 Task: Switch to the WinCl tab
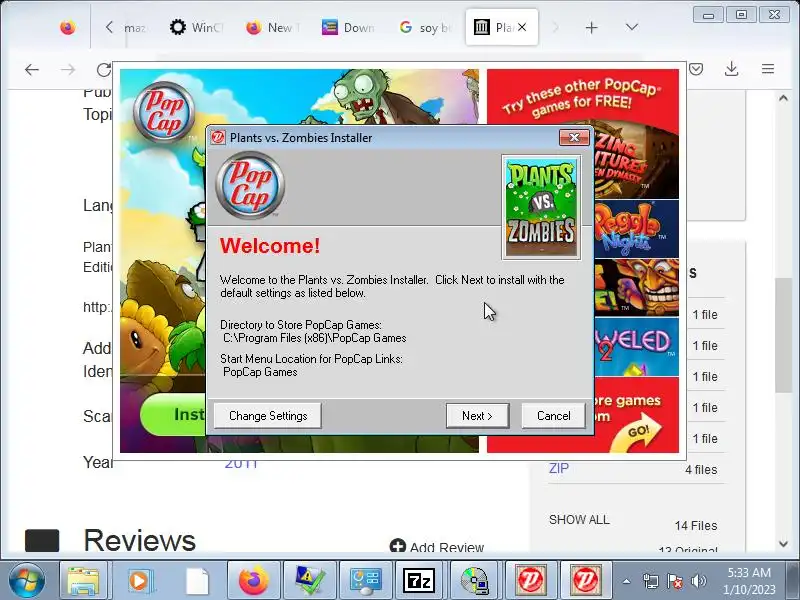point(196,27)
